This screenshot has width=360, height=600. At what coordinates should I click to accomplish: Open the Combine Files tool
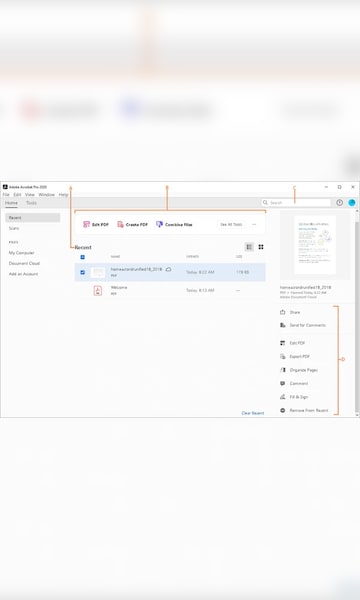[174, 225]
